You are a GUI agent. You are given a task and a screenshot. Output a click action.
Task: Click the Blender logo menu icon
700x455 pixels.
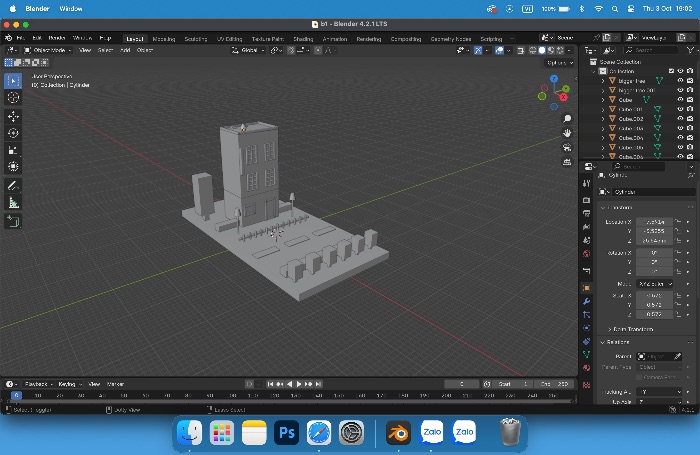tap(8, 38)
